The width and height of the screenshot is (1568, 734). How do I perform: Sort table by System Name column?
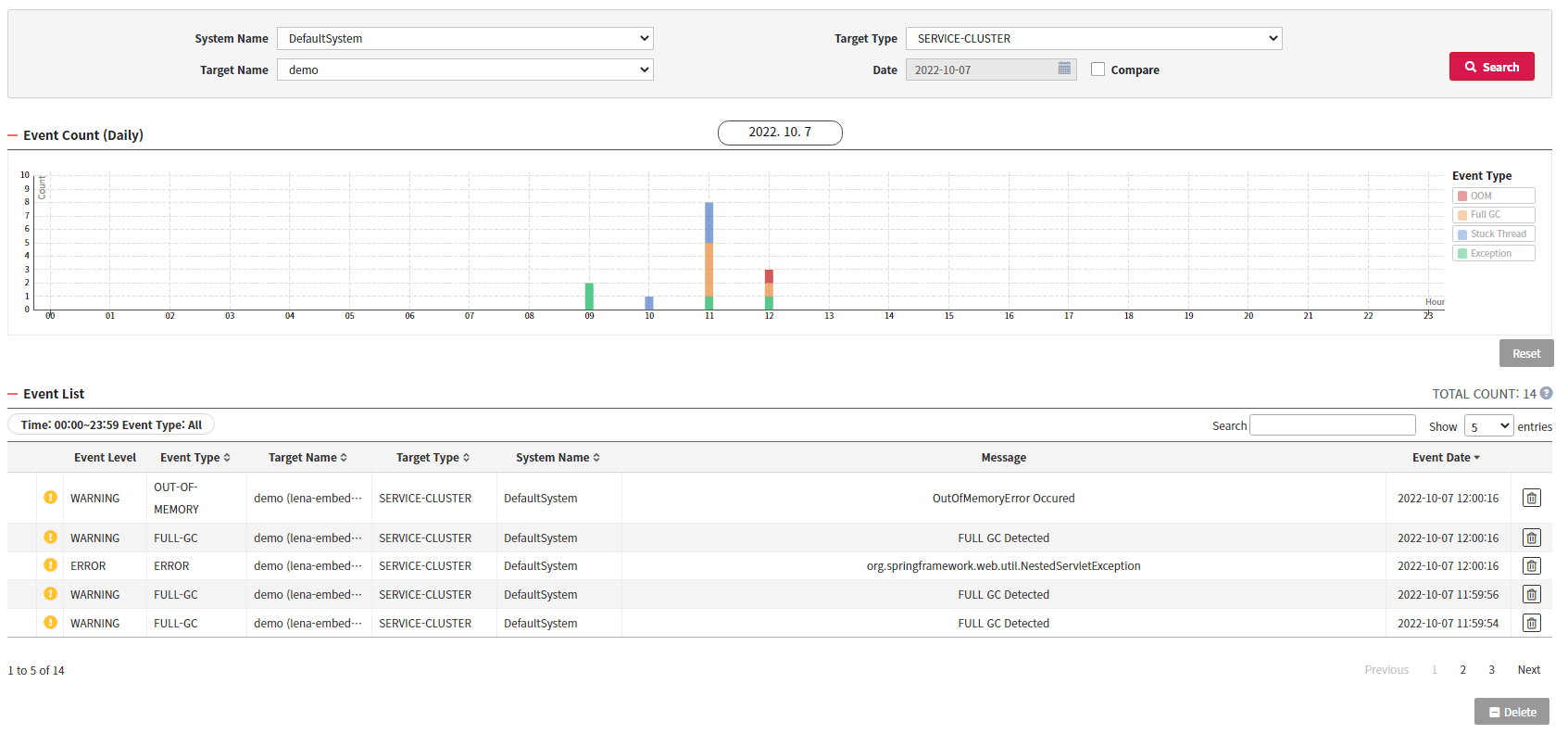558,457
